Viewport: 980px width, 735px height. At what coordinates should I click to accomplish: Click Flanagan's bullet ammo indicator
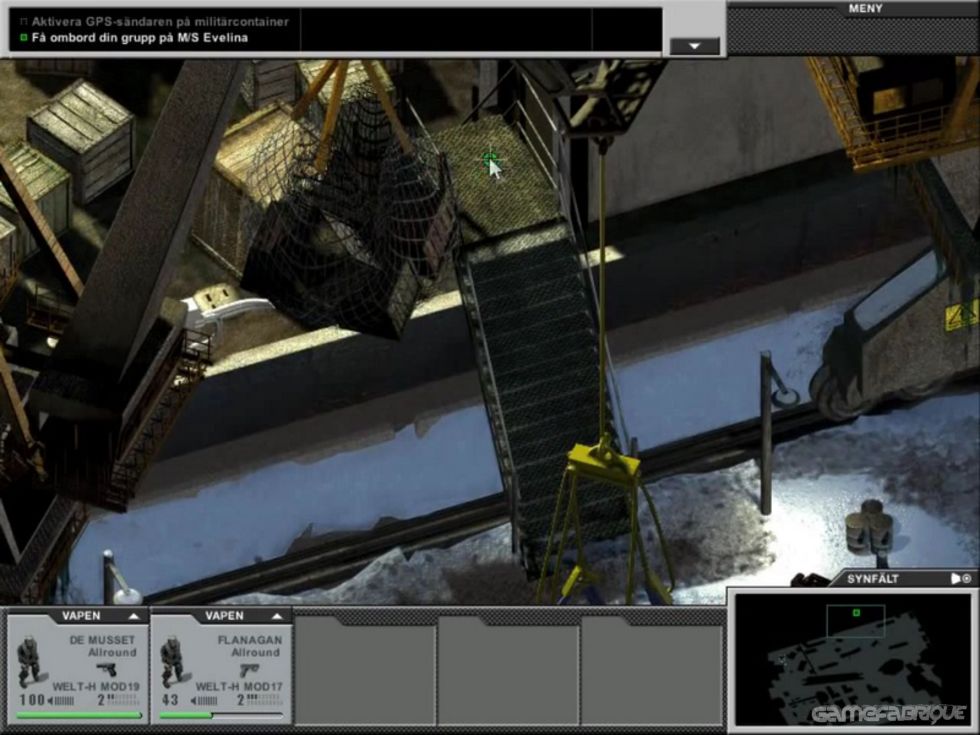click(204, 701)
